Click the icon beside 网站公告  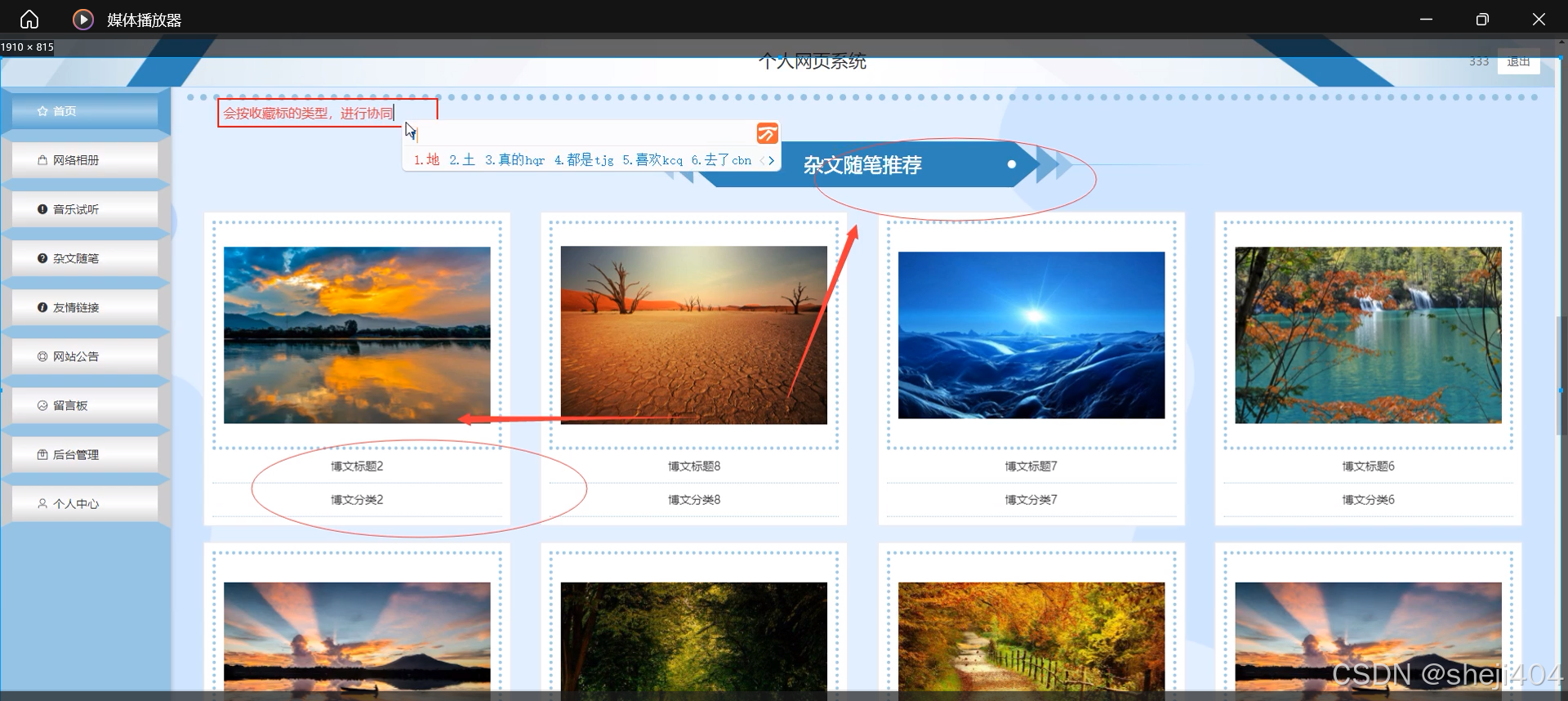tap(42, 356)
